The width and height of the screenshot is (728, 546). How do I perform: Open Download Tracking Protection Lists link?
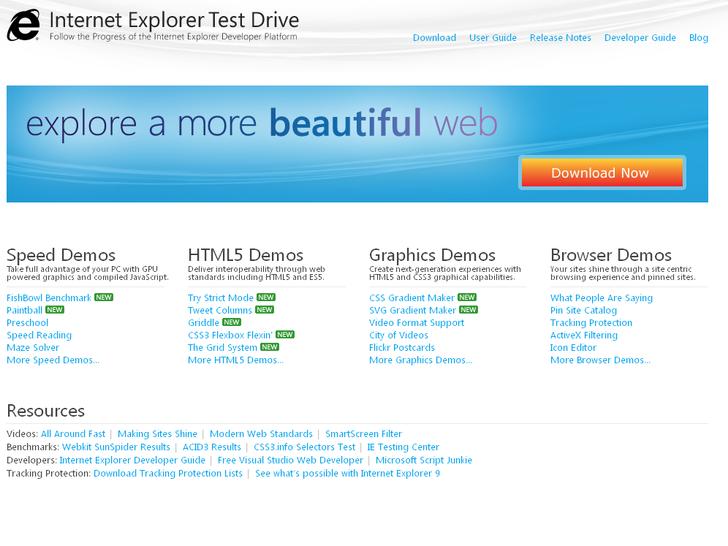click(168, 474)
